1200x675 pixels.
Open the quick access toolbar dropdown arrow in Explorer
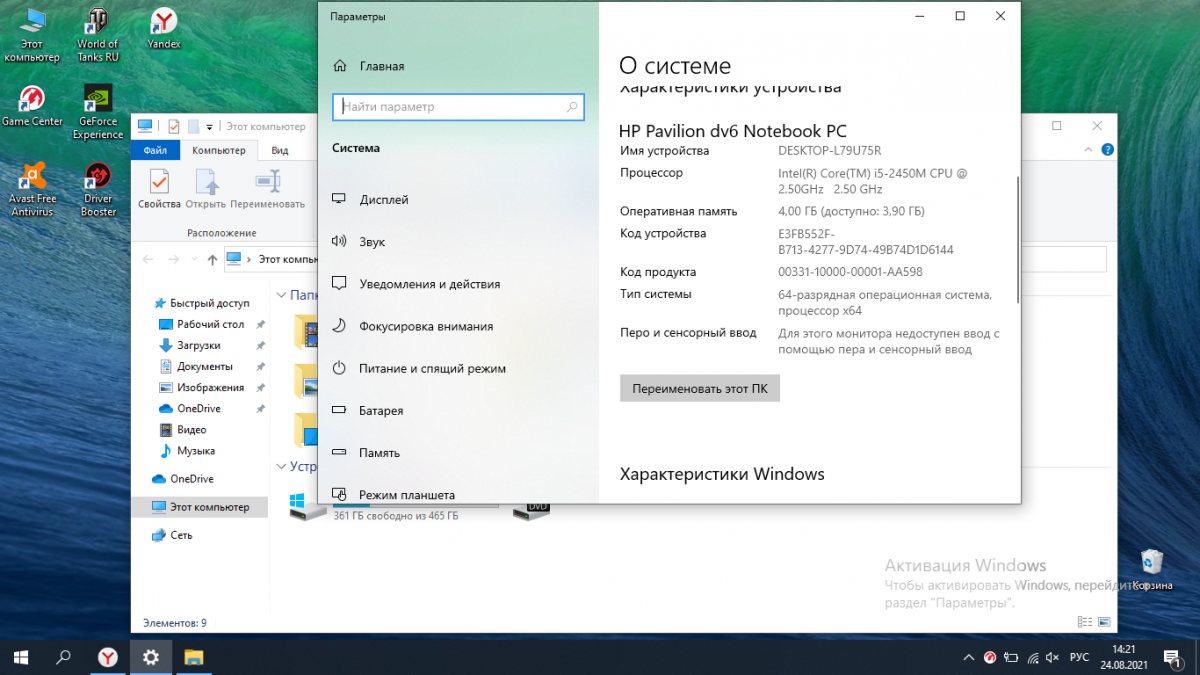[x=210, y=127]
